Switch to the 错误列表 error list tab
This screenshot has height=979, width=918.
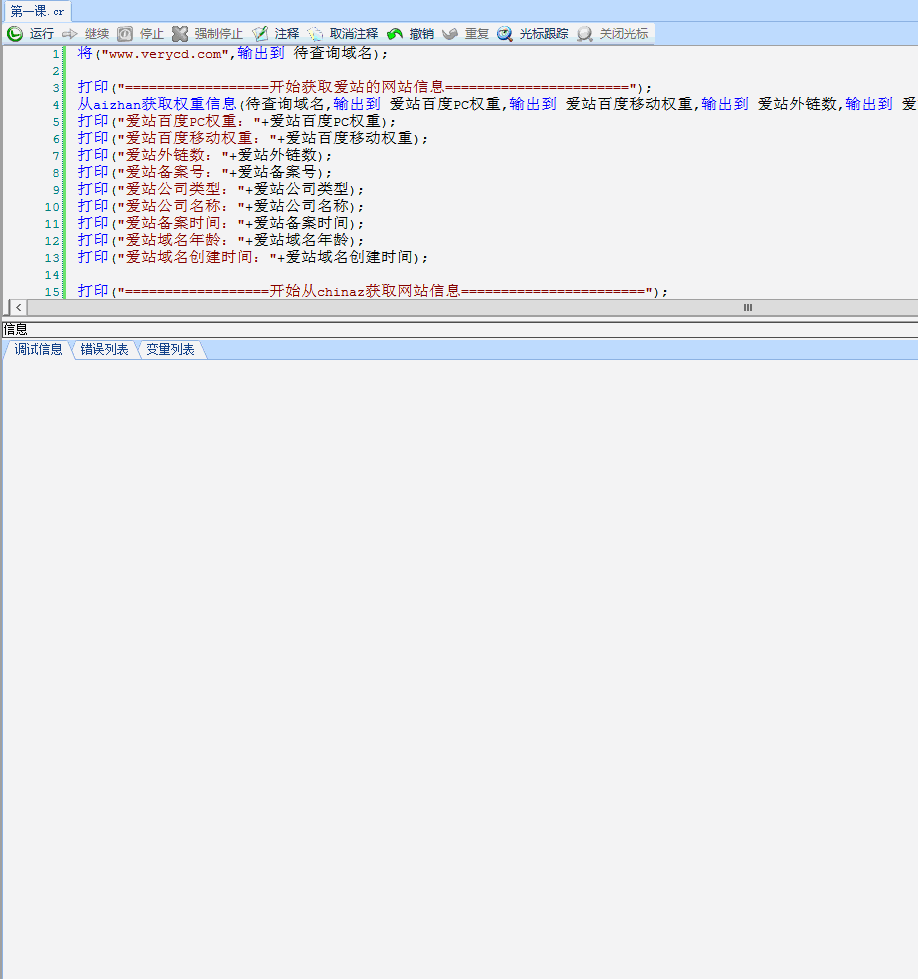coord(104,349)
